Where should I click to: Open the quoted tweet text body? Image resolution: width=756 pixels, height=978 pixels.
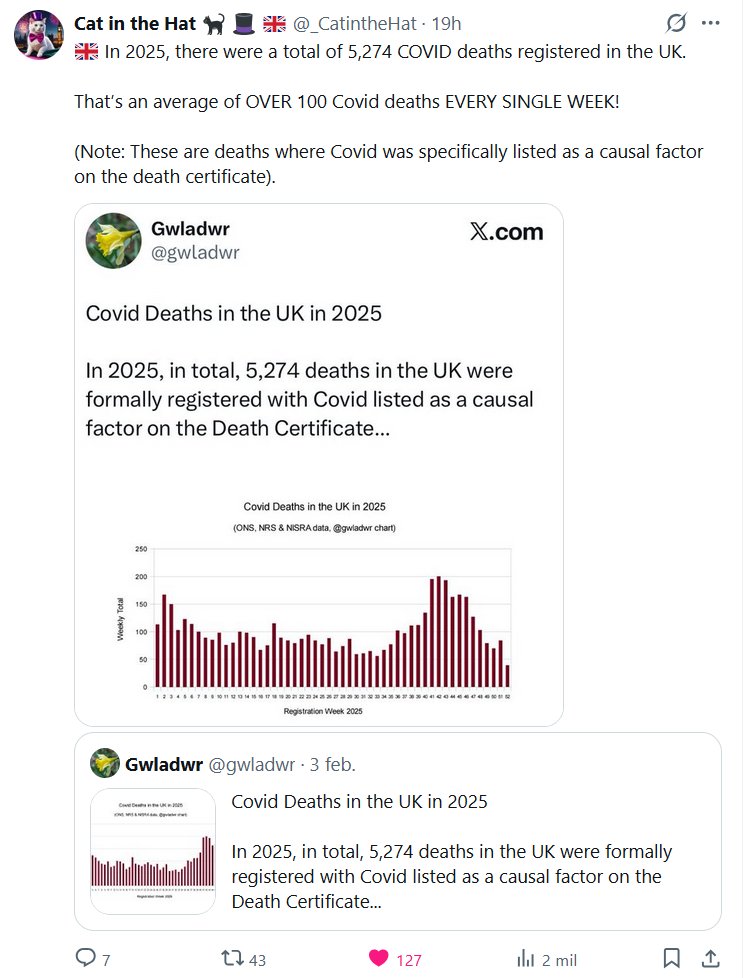(x=450, y=852)
